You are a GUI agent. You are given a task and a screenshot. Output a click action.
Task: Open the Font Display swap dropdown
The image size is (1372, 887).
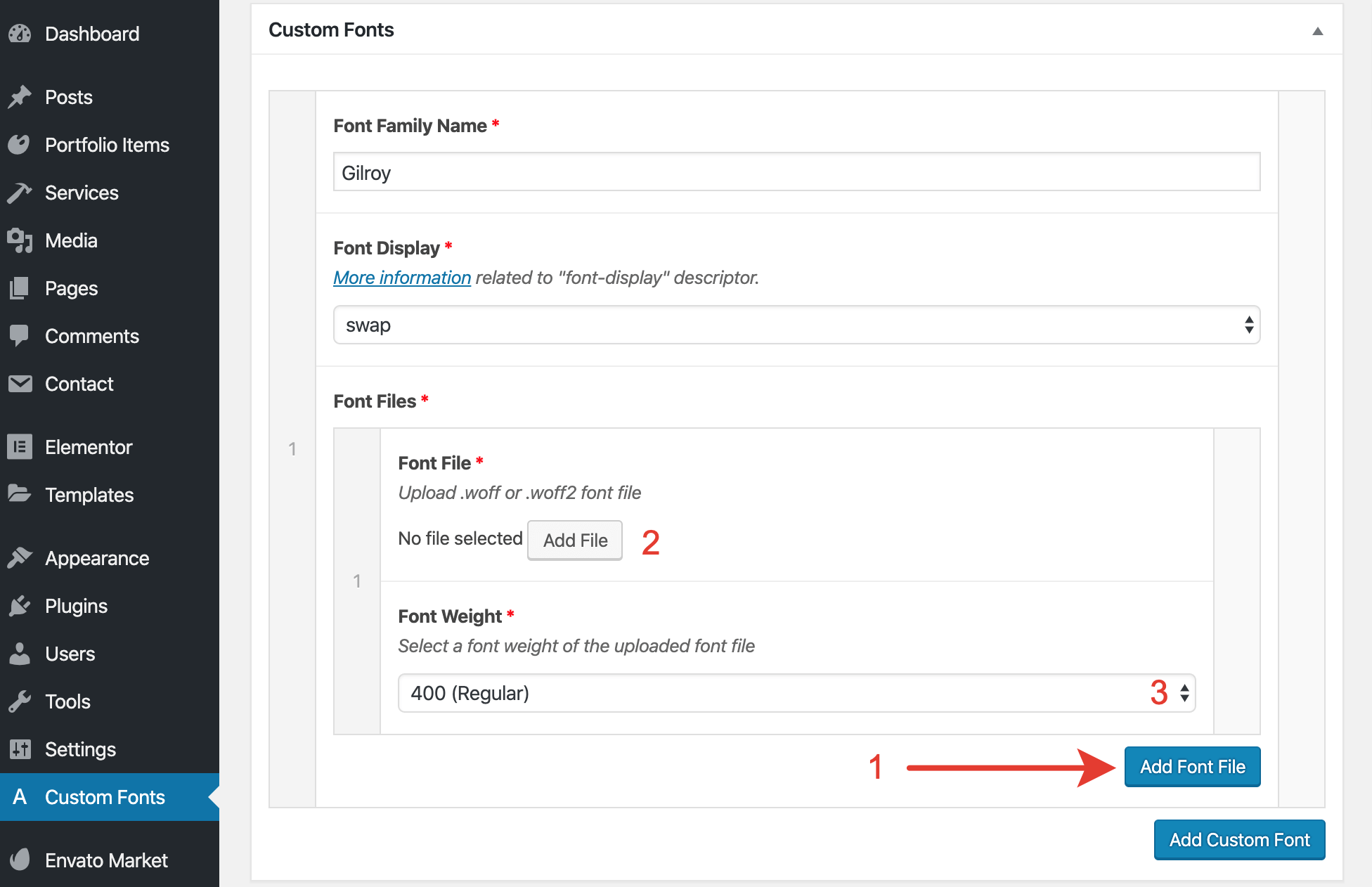coord(796,325)
